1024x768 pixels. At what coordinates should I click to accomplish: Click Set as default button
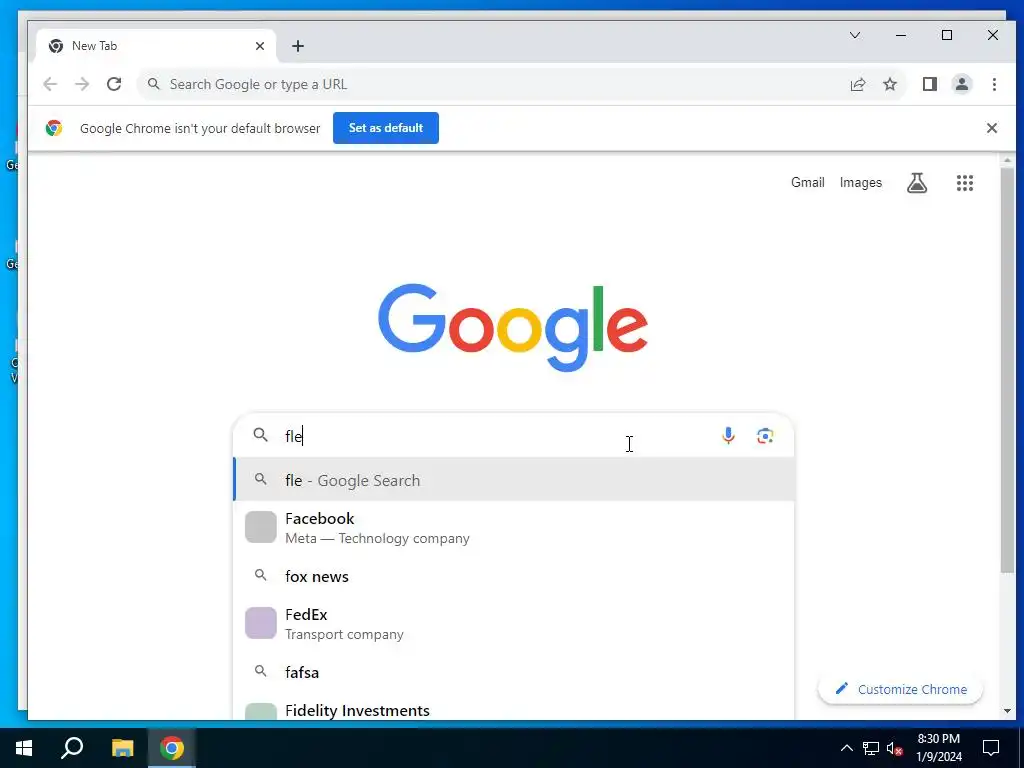(x=386, y=128)
